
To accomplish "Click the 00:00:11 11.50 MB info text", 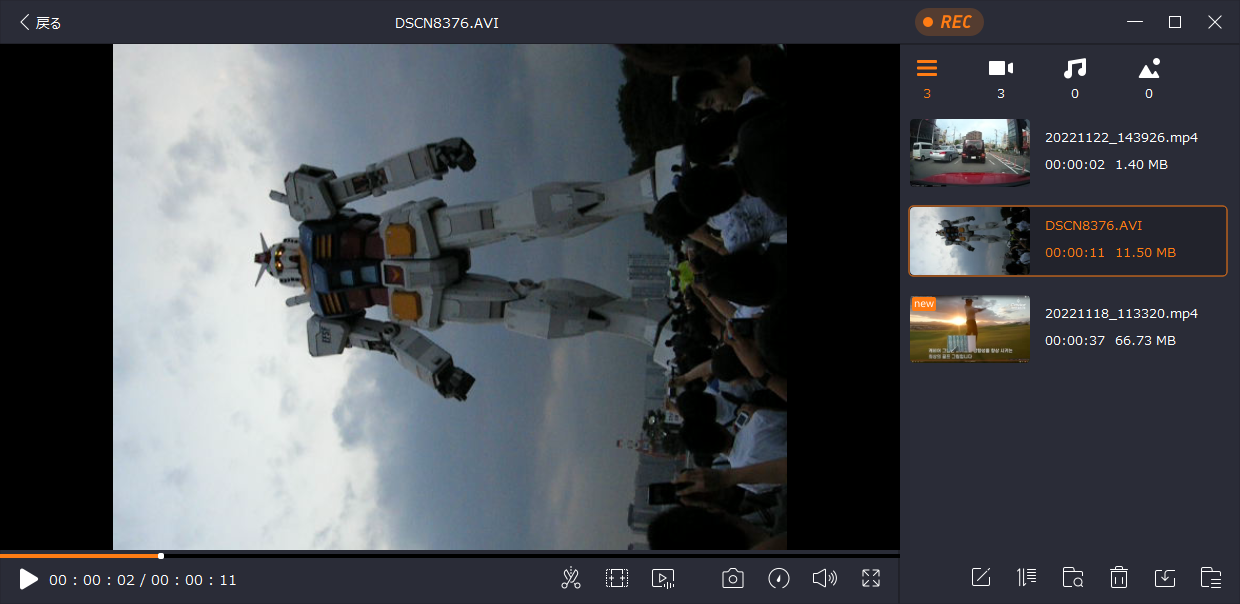I will click(1110, 253).
